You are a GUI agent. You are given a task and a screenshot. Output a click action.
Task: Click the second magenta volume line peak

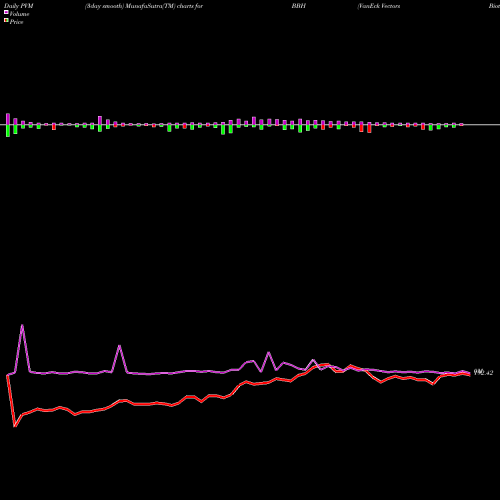(119, 346)
